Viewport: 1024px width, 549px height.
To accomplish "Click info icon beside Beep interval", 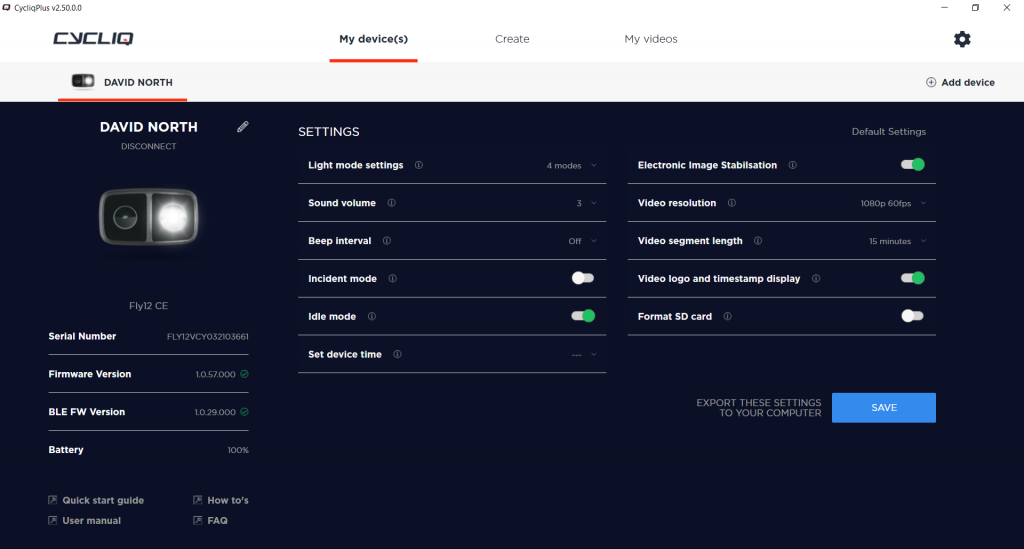I will (387, 241).
